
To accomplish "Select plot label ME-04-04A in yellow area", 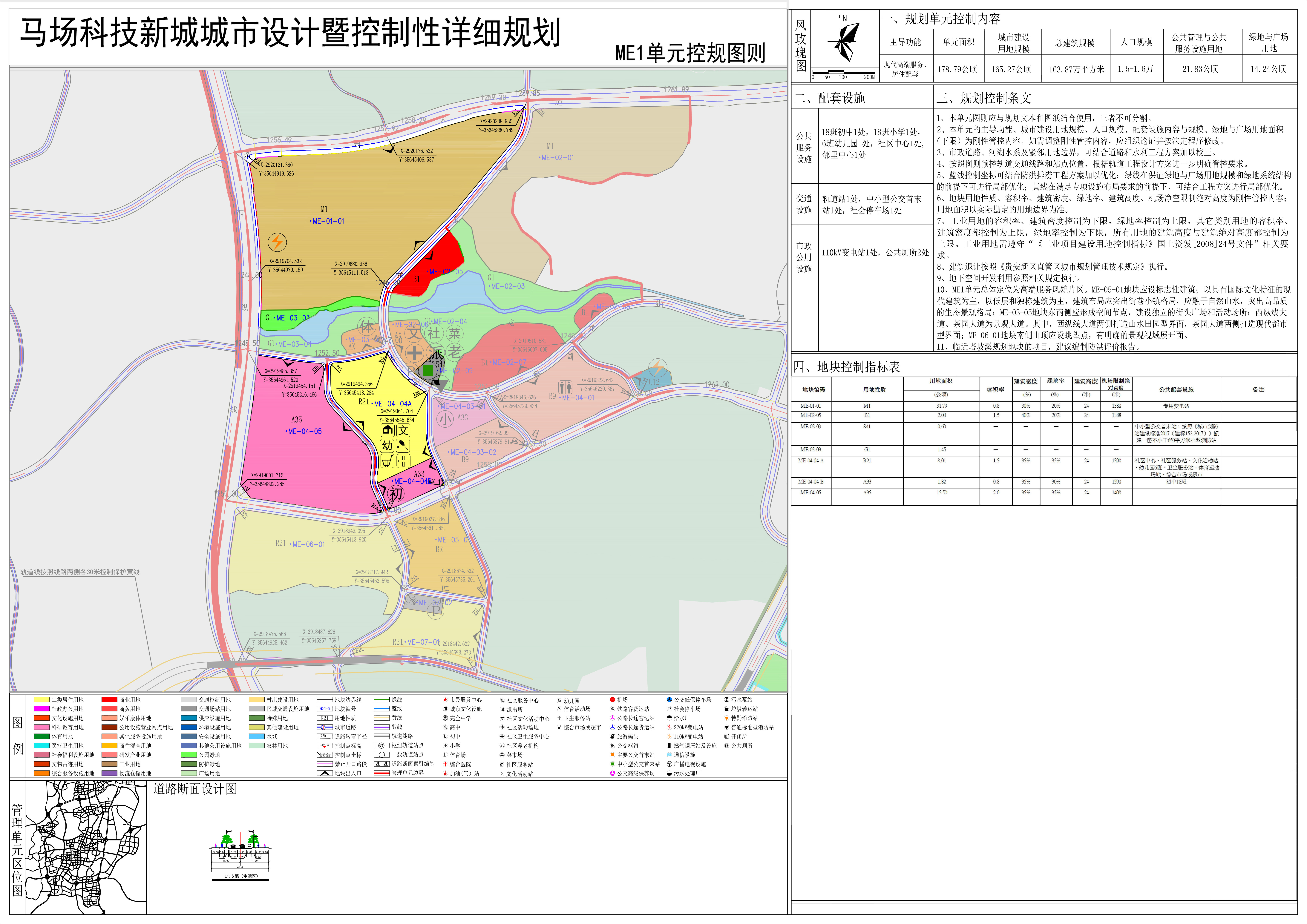I will click(393, 404).
